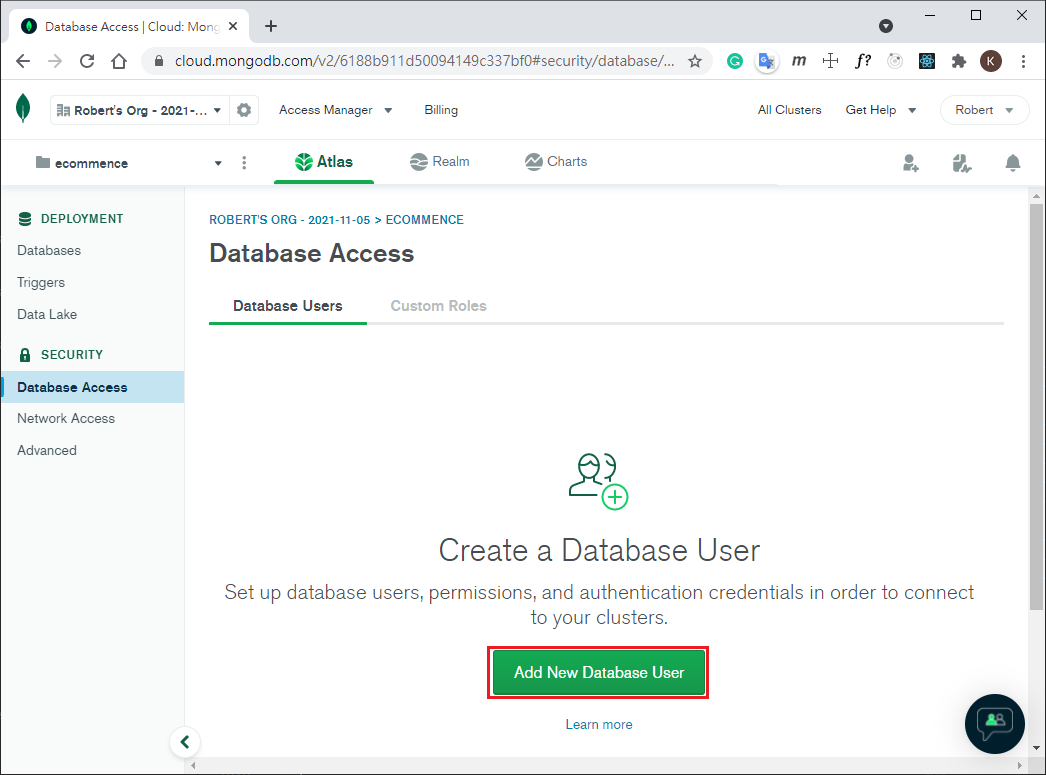Open Billing in the top navigation
Viewport: 1046px width, 775px height.
point(441,110)
